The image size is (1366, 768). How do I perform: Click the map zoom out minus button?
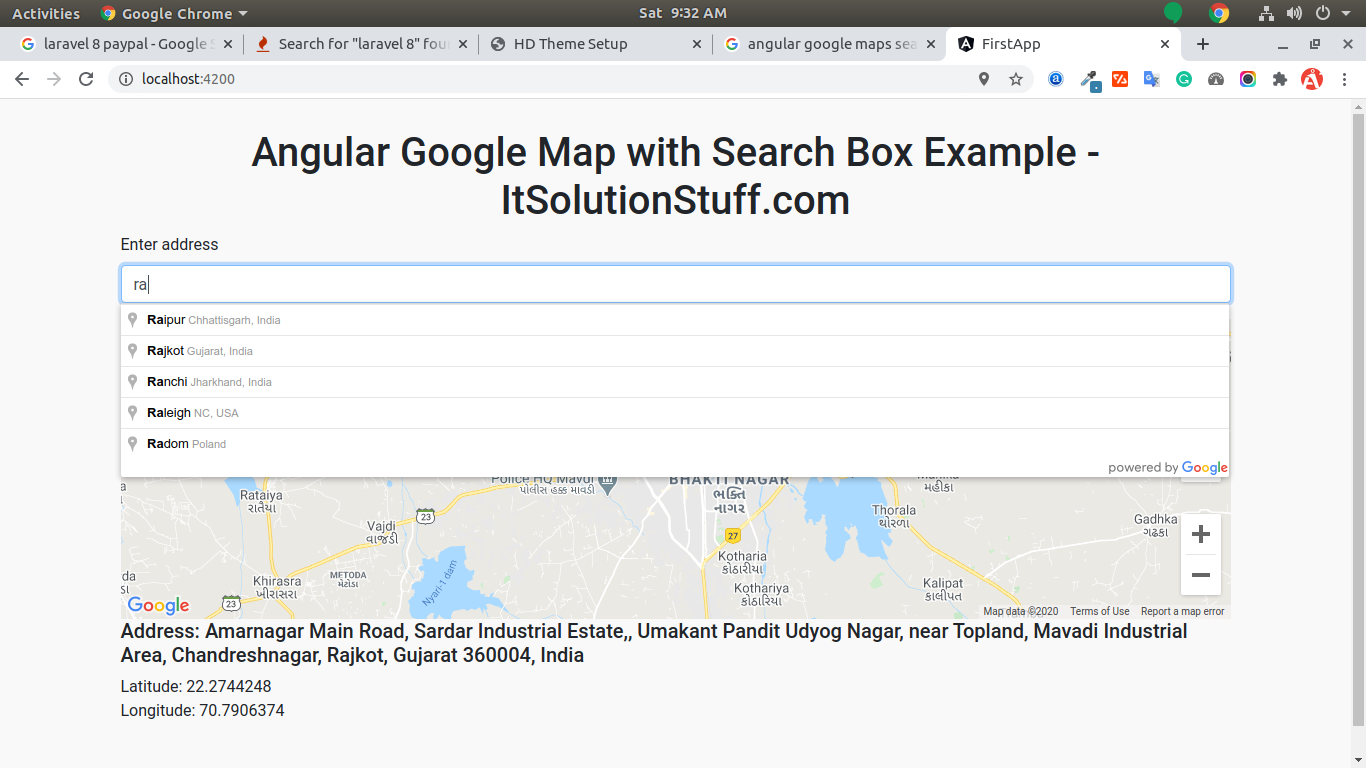1201,575
